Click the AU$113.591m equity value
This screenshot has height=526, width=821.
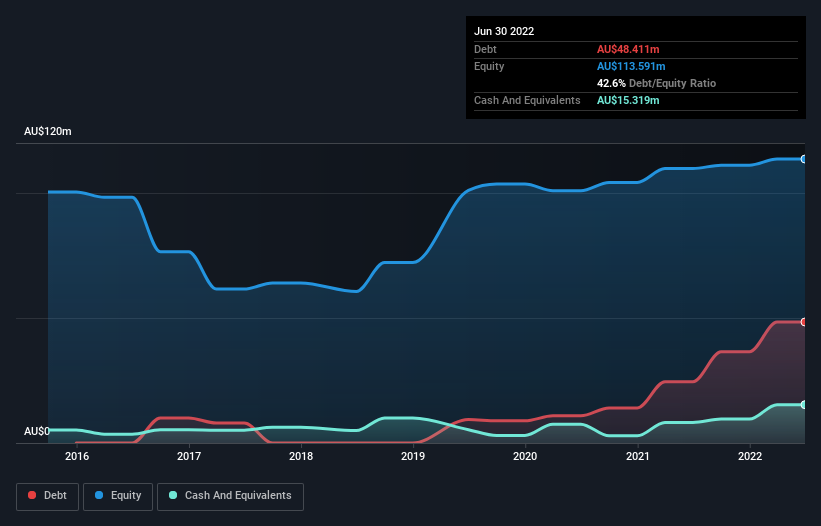631,66
